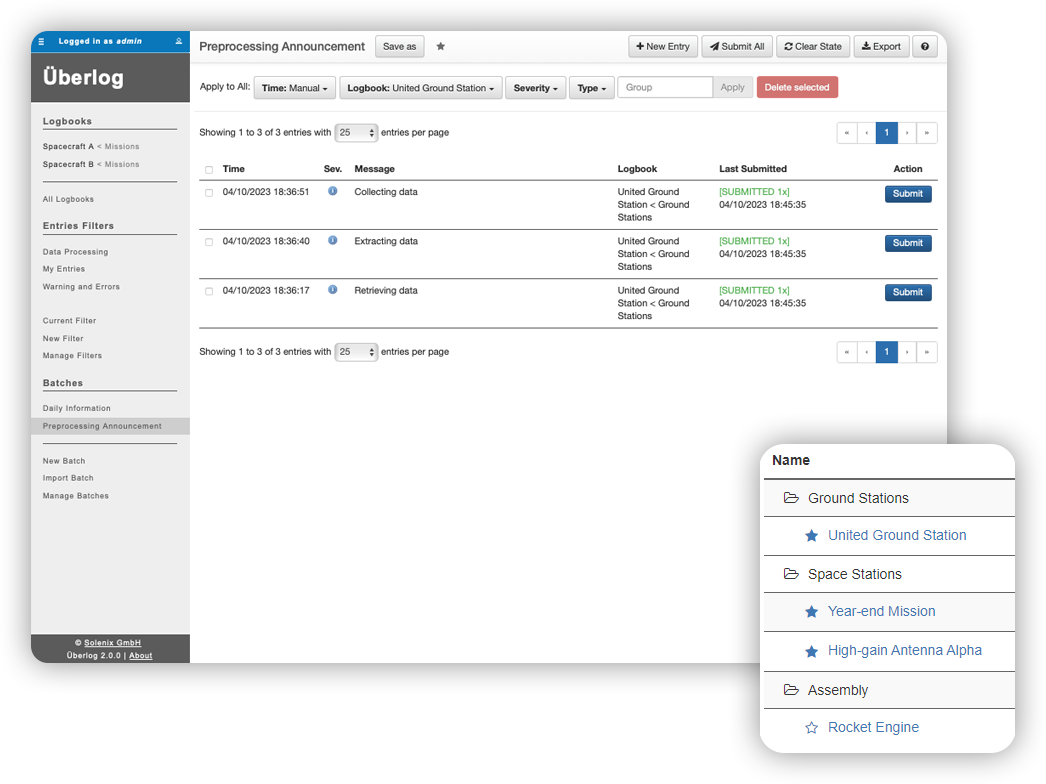Sort by the Time column header
The image size is (1046, 784).
click(x=233, y=169)
